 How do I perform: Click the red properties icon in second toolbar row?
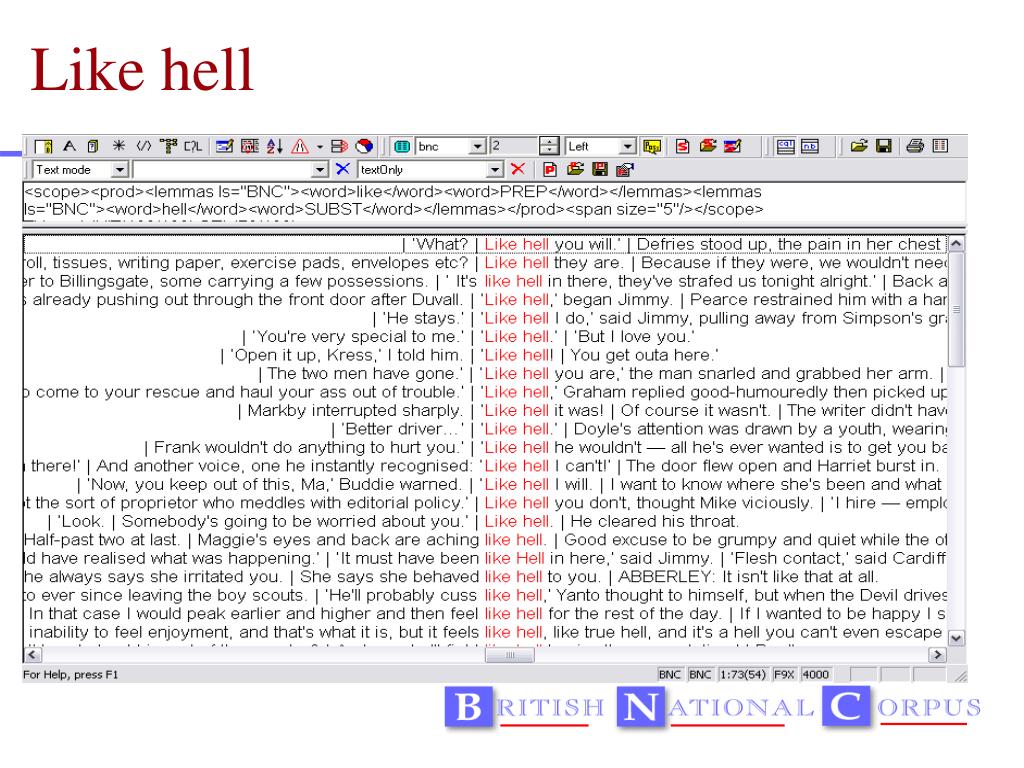624,170
